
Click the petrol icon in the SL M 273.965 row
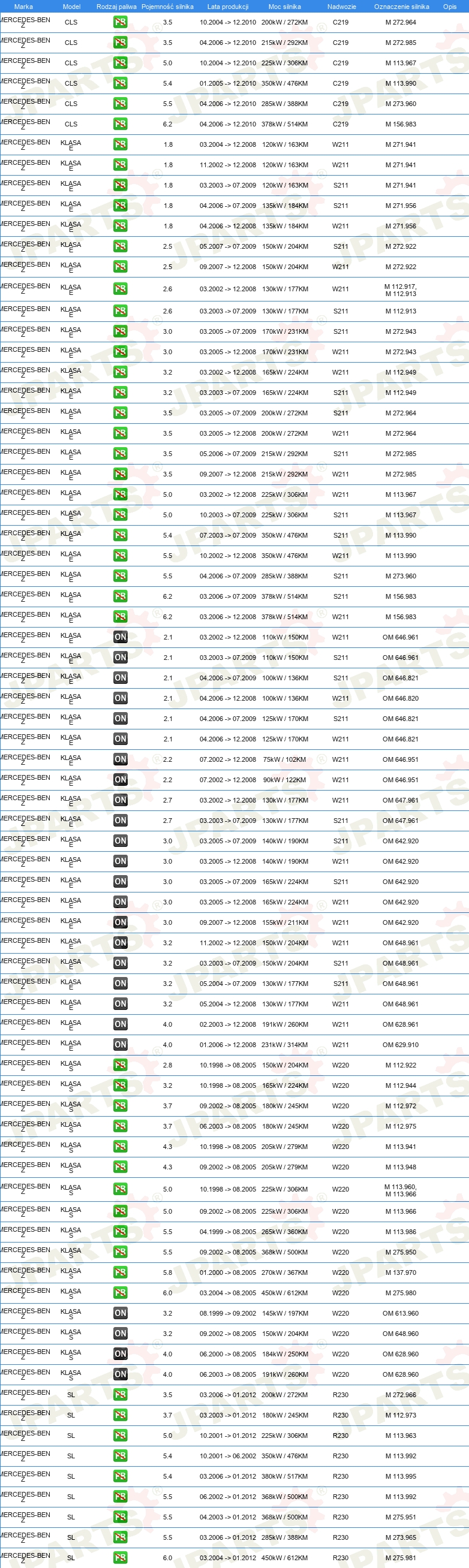tap(121, 1537)
